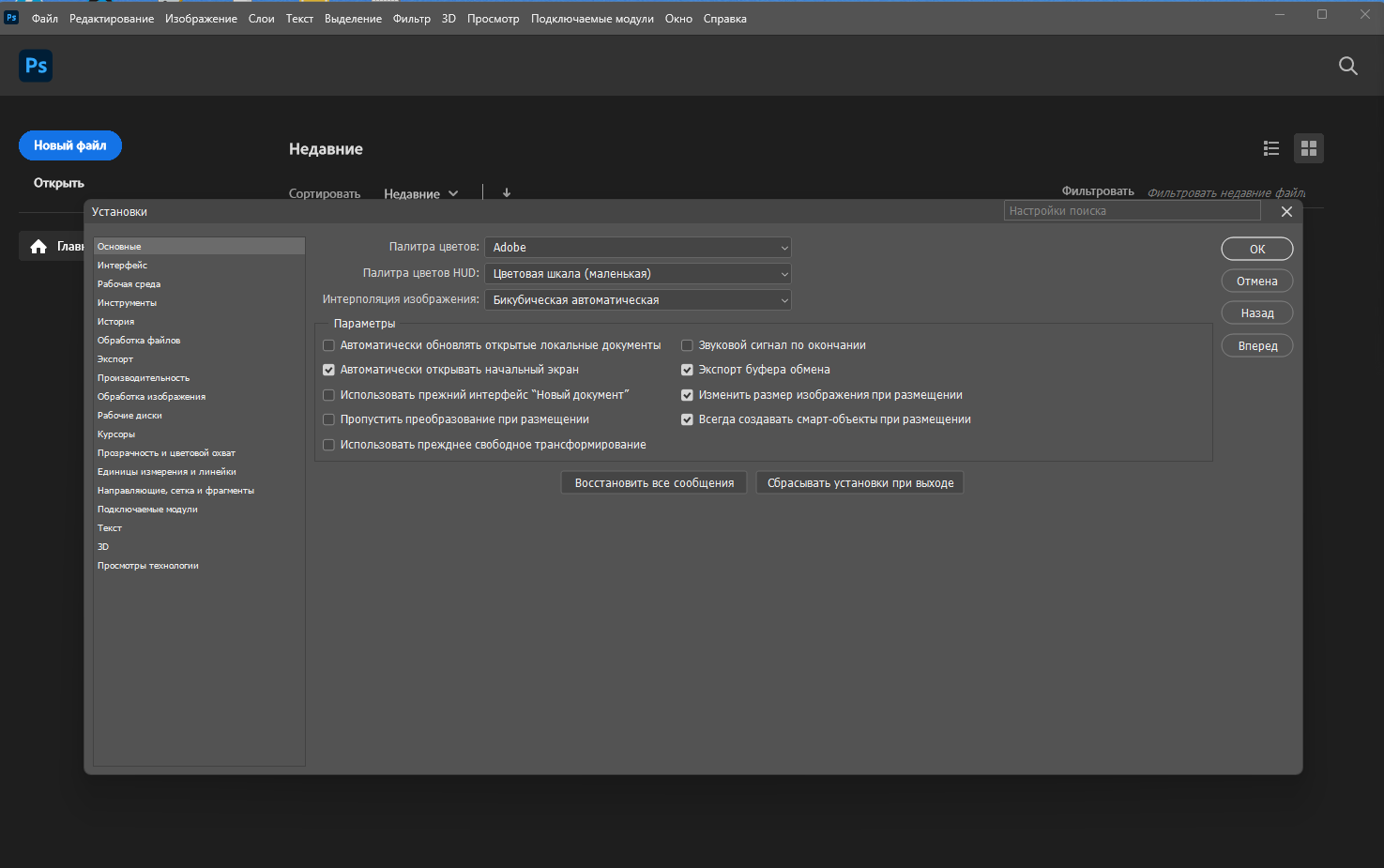
Task: Open the Слои menu
Action: pyautogui.click(x=261, y=19)
